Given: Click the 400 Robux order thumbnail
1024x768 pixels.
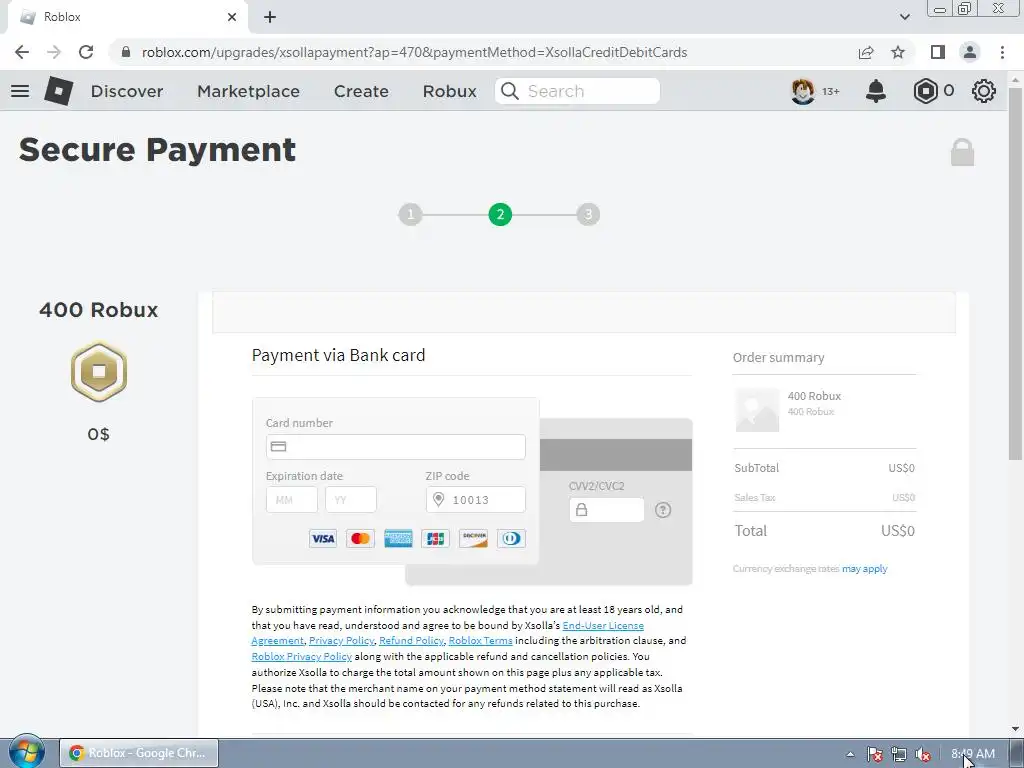Looking at the screenshot, I should coord(758,410).
